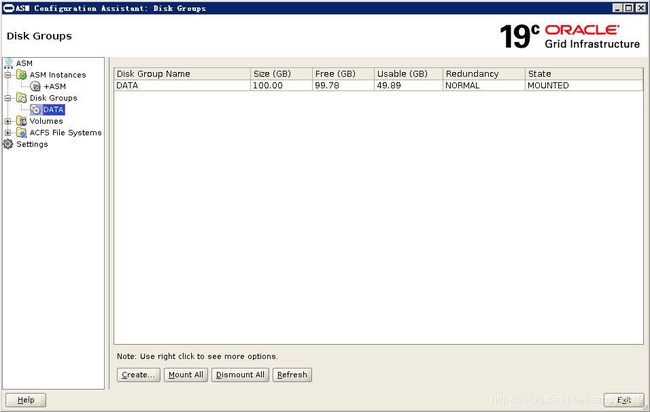Maximize the ASM Configuration Assistant window
Screen dimensions: 650x412
(x=629, y=8)
